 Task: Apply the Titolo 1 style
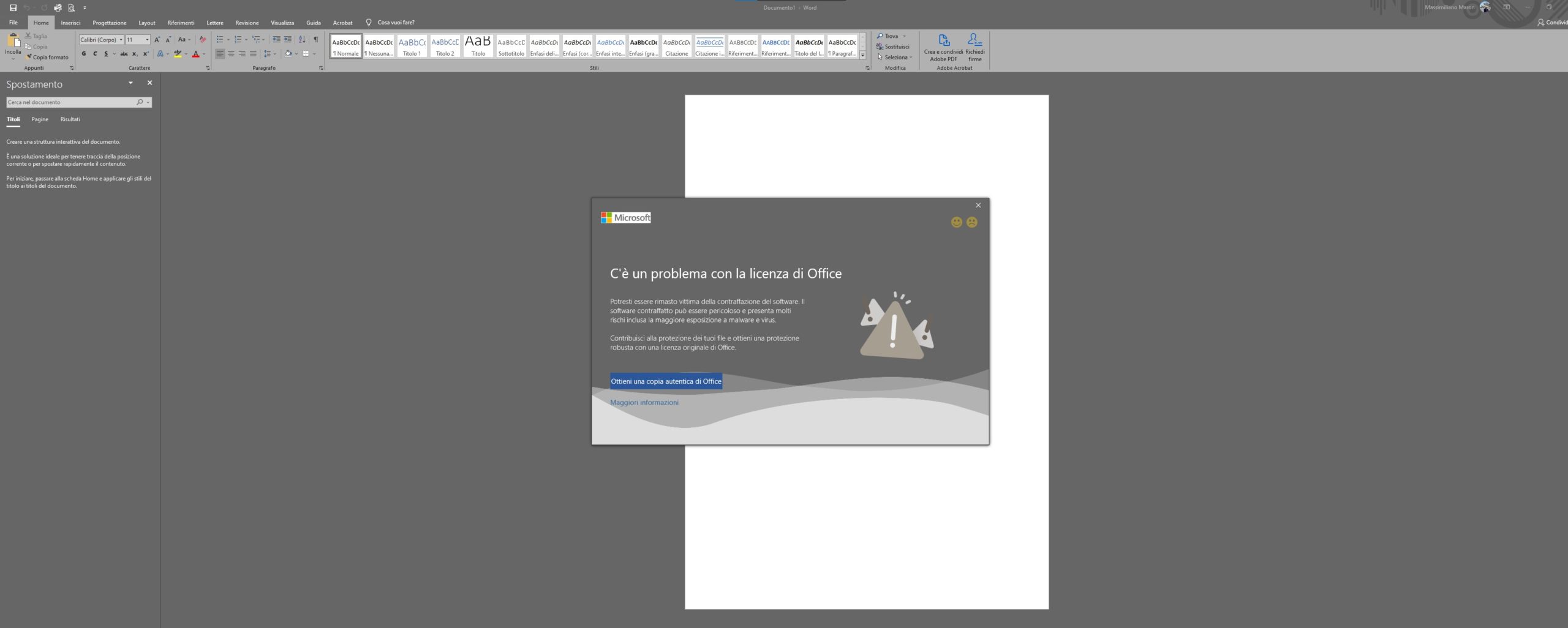click(x=412, y=46)
